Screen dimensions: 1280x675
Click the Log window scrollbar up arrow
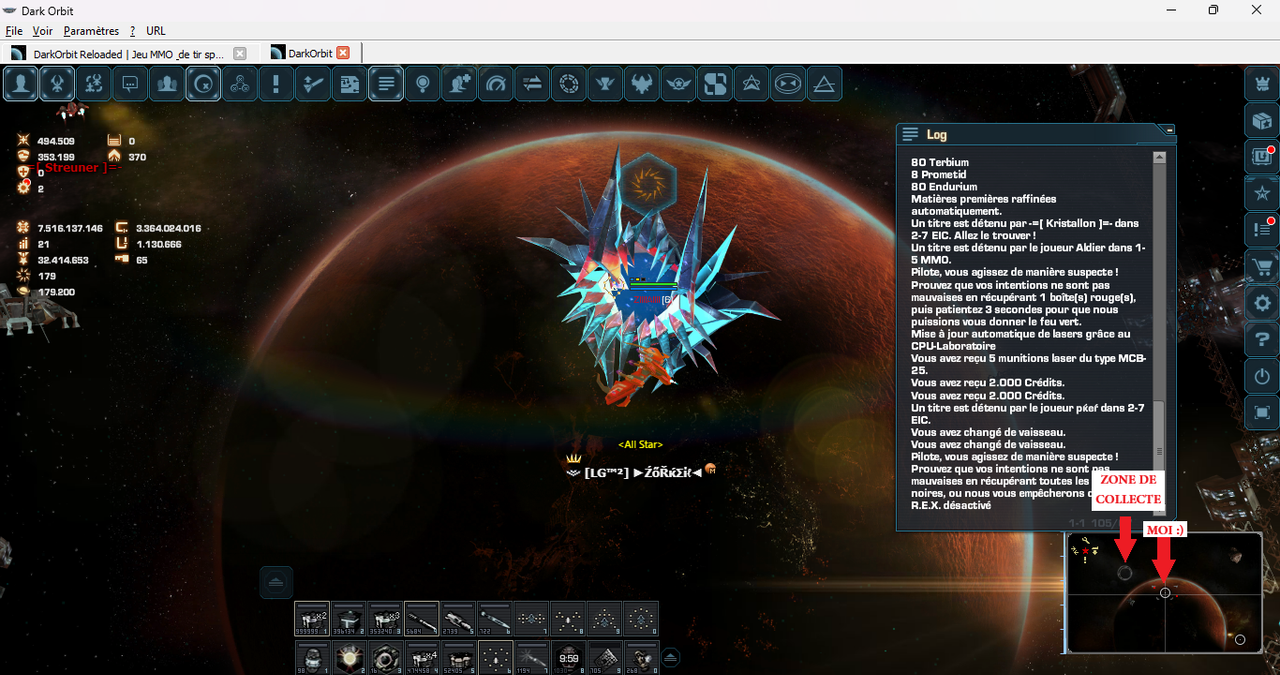[x=1159, y=157]
